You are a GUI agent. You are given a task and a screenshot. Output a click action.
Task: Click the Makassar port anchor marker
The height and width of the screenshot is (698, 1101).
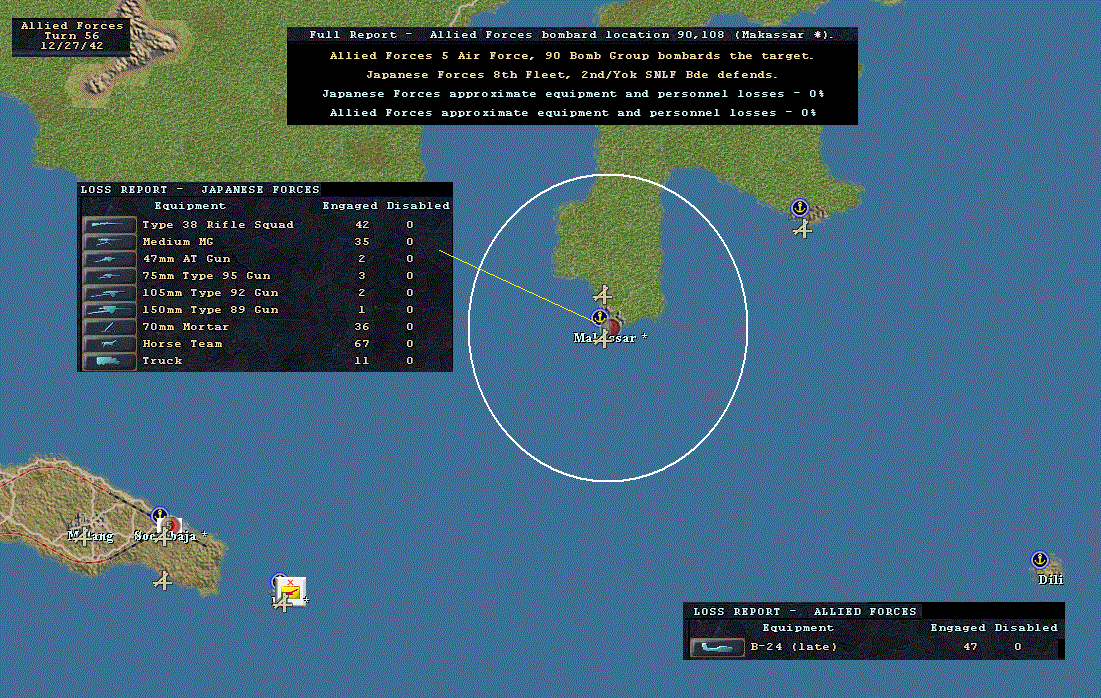click(x=599, y=317)
